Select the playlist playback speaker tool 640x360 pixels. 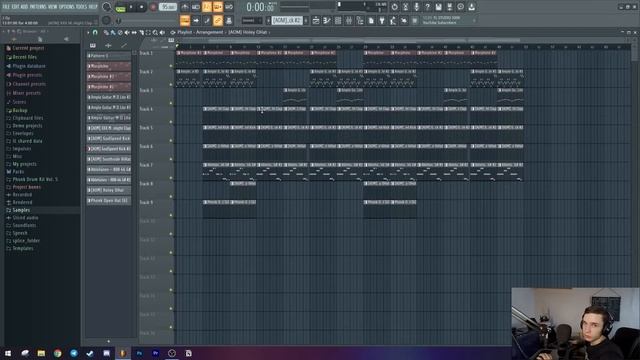point(162,32)
